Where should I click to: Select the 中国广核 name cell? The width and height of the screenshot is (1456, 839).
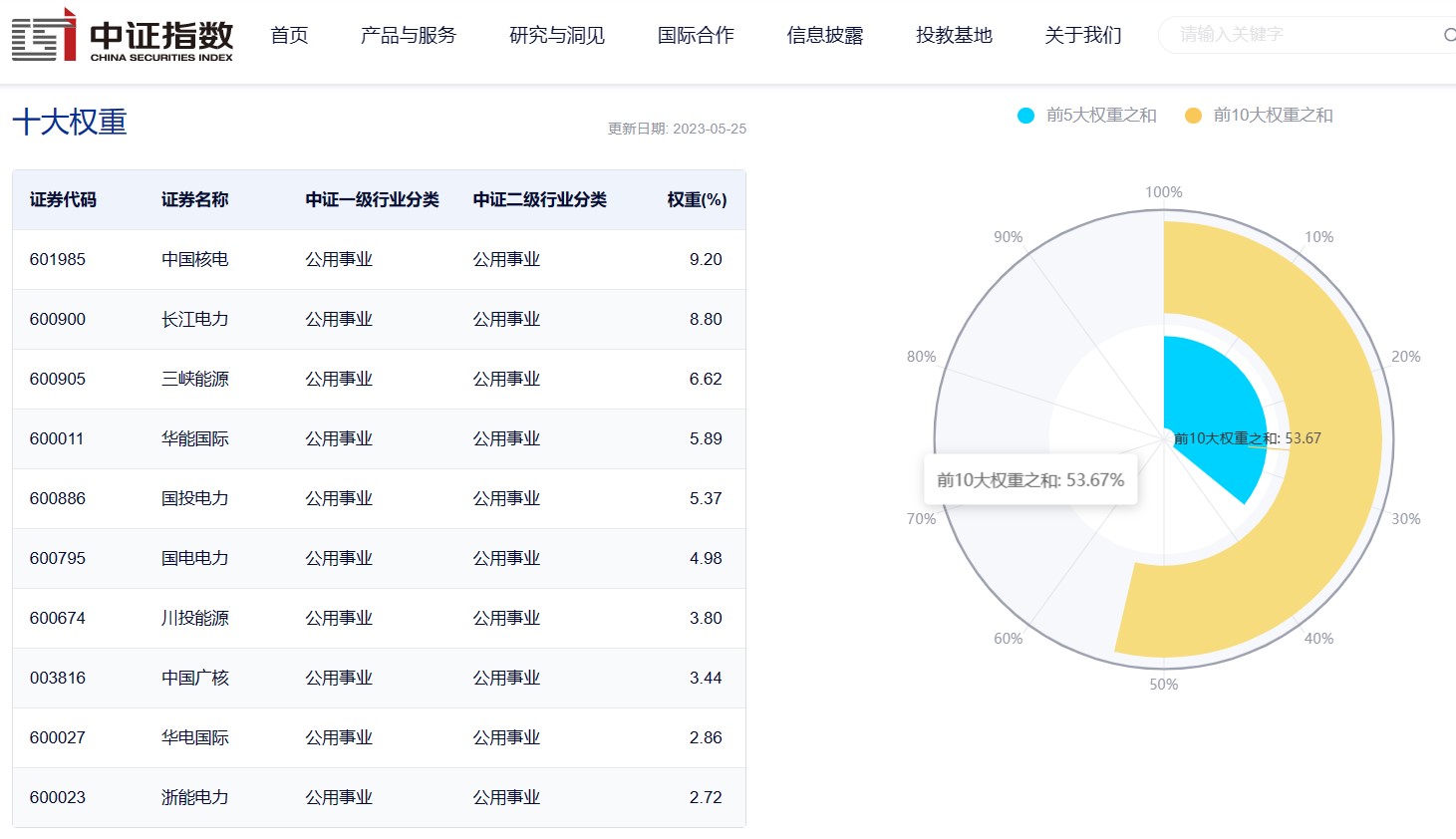click(195, 679)
